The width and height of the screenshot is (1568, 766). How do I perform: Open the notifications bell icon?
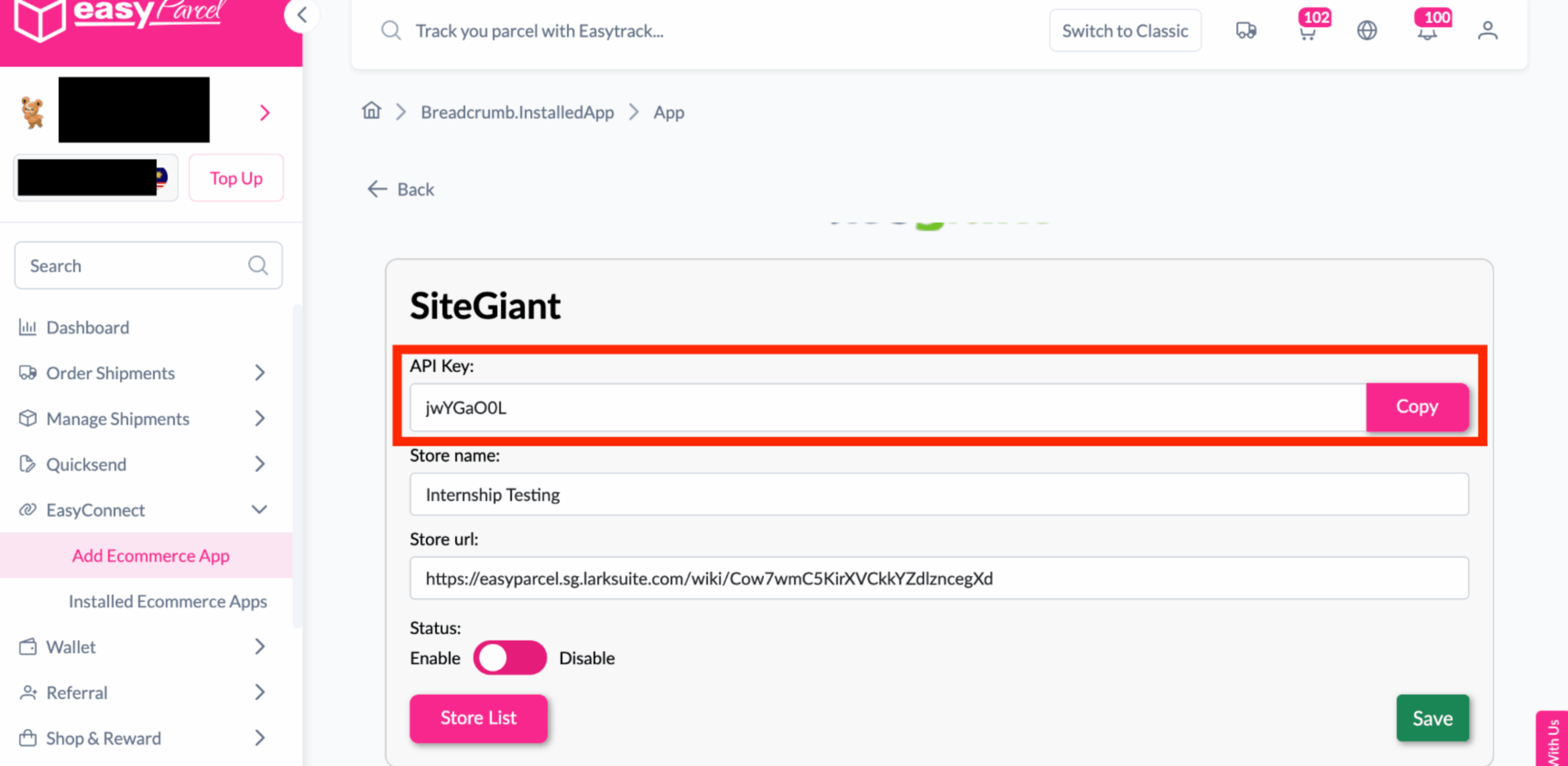(1427, 32)
